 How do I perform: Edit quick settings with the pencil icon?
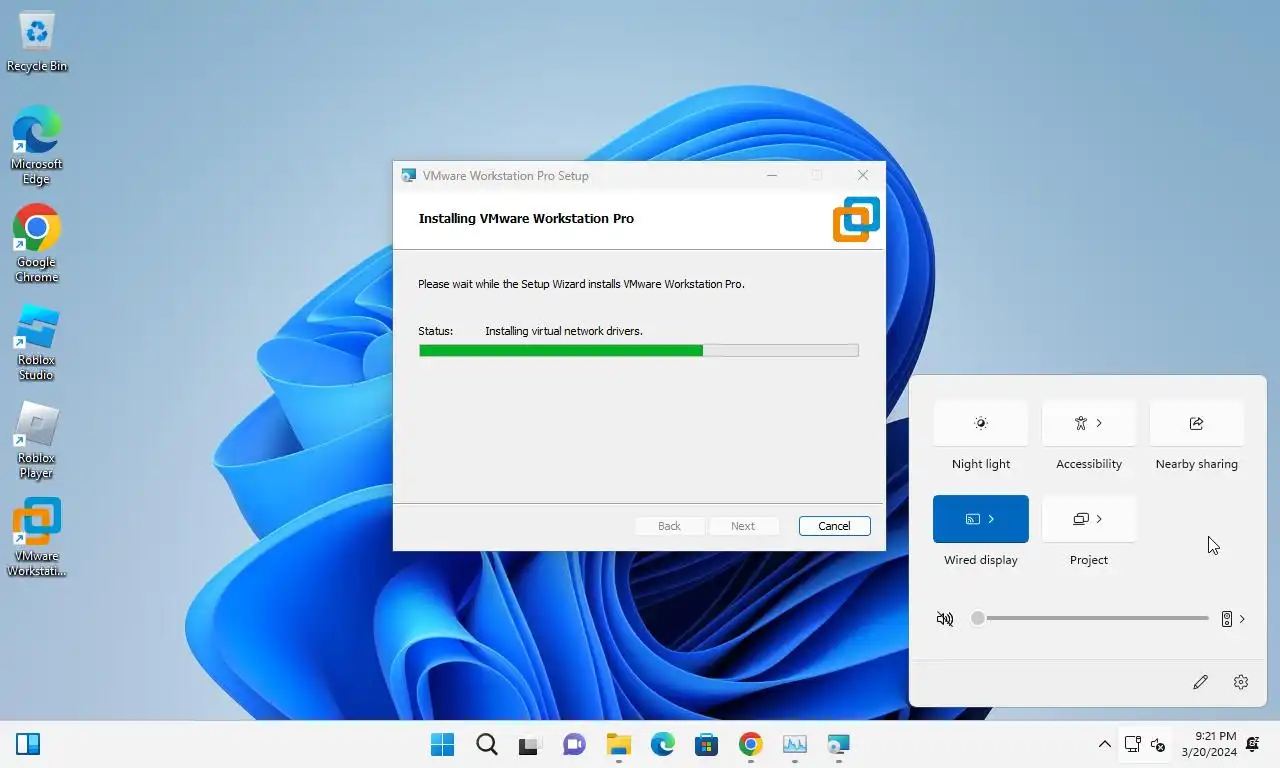tap(1200, 682)
